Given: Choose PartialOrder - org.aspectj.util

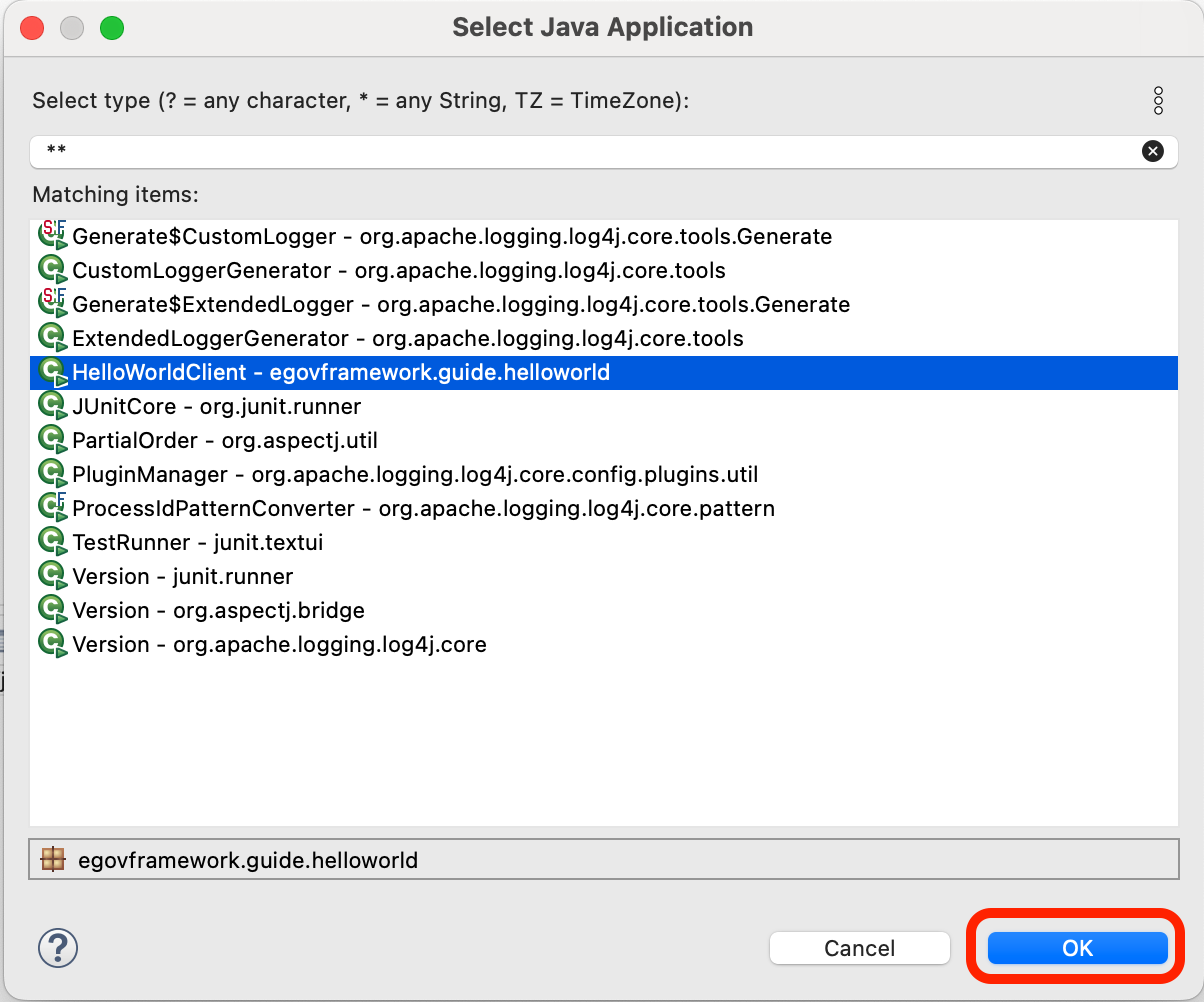Looking at the screenshot, I should pos(224,441).
